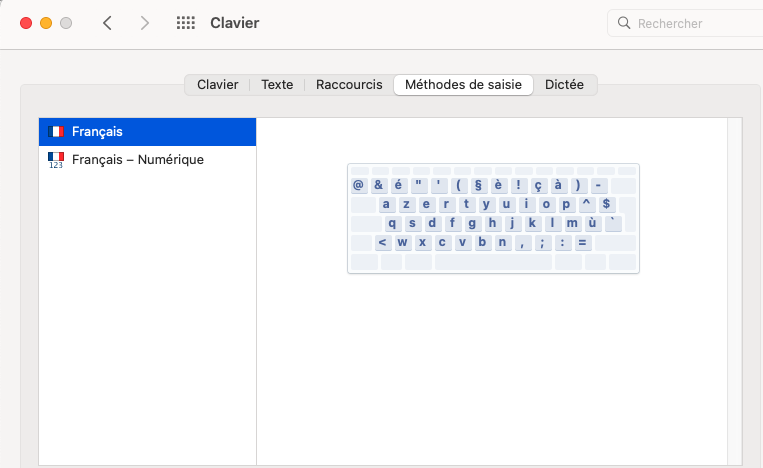This screenshot has height=468, width=763.
Task: Open the Texte tab
Action: [x=277, y=85]
